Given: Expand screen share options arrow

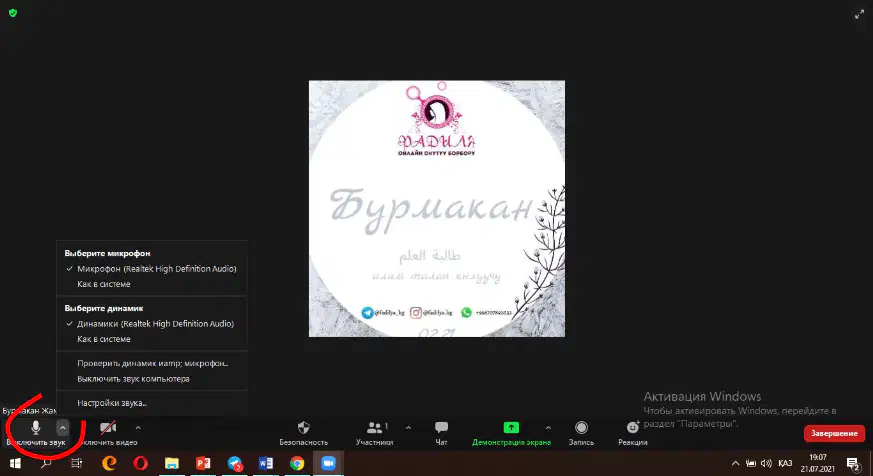Looking at the screenshot, I should pos(548,428).
